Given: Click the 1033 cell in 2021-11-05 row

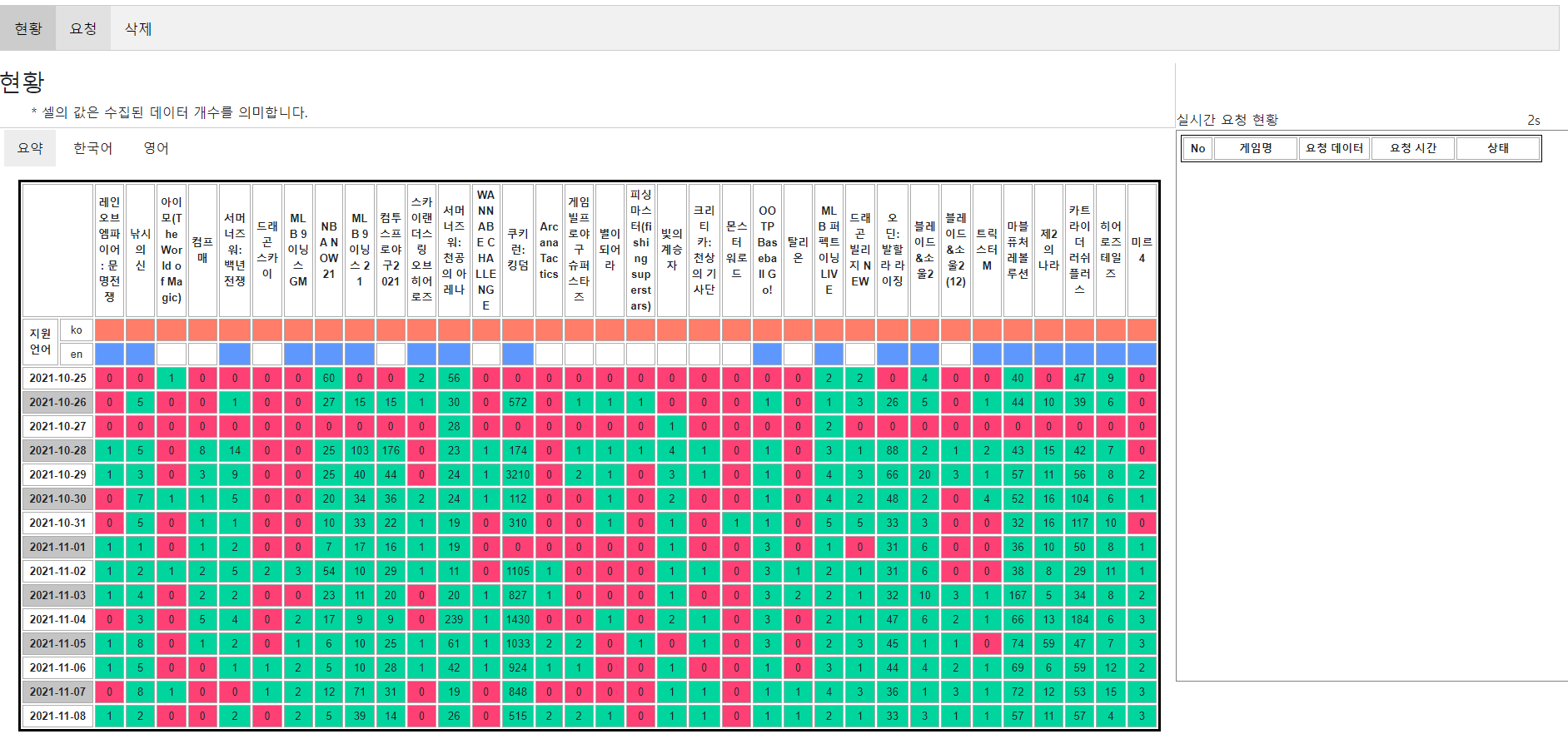Looking at the screenshot, I should click(x=518, y=643).
